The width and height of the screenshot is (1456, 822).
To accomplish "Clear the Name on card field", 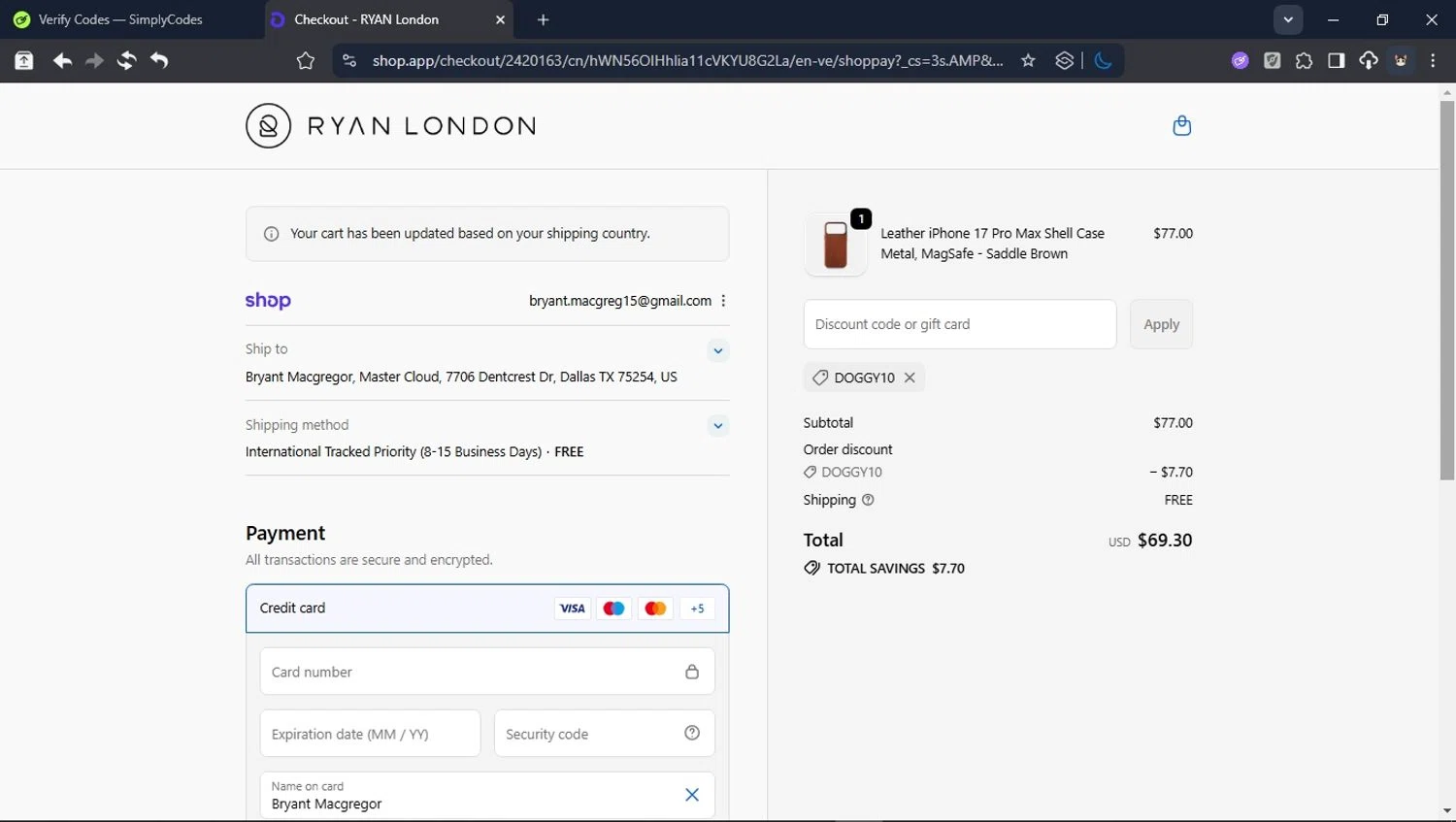I will pyautogui.click(x=692, y=795).
